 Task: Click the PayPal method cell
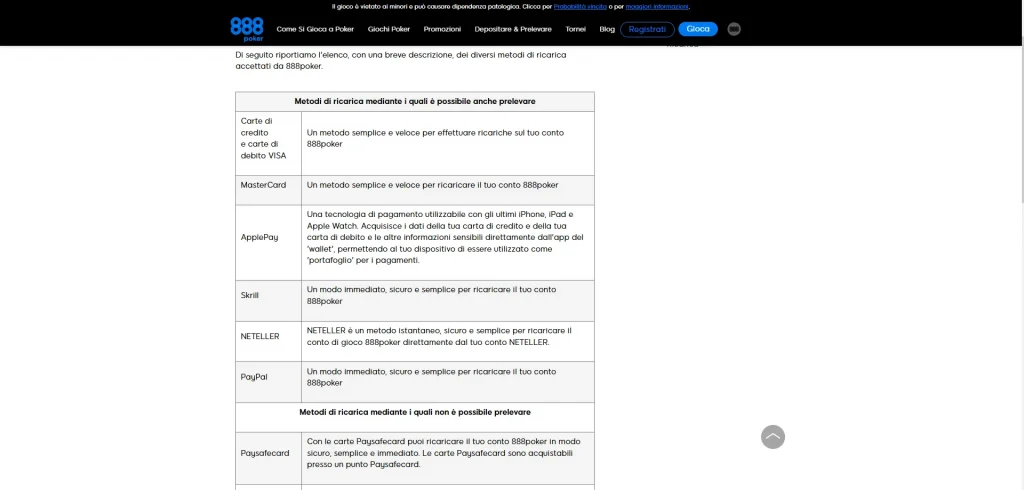pos(254,376)
